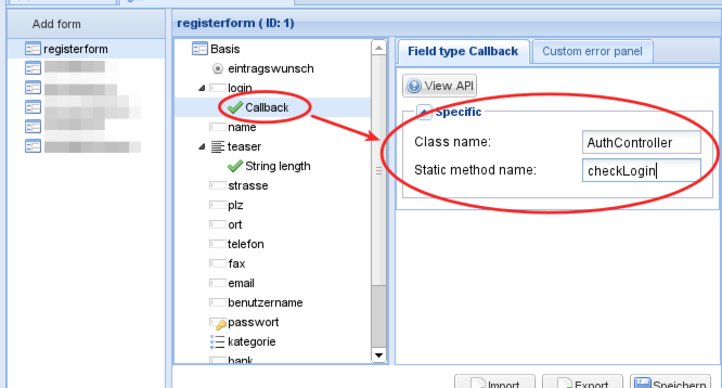
Task: Click the passwort key field icon
Action: point(218,323)
